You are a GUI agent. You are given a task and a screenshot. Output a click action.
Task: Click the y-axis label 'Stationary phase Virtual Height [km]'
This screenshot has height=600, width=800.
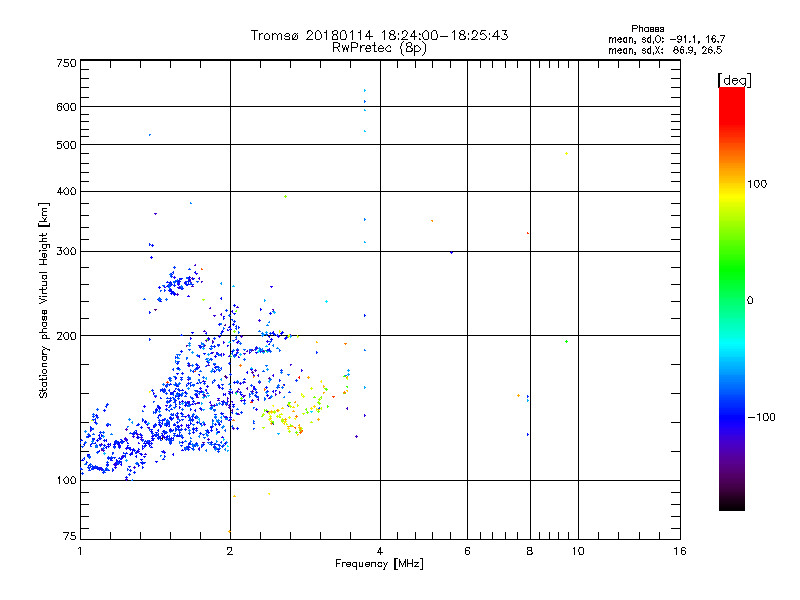click(x=44, y=301)
